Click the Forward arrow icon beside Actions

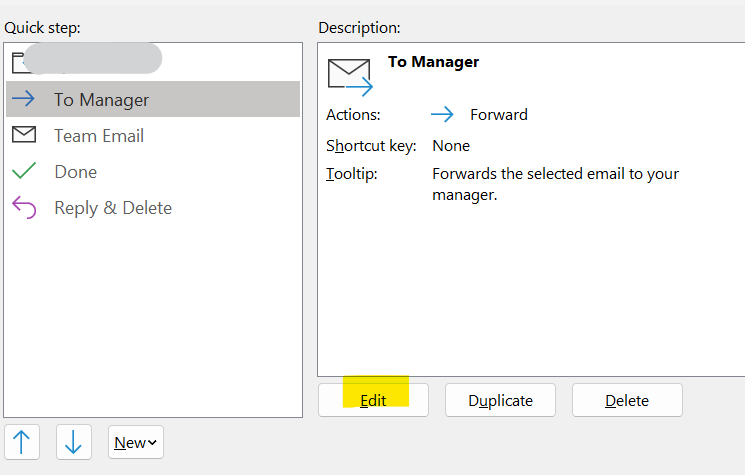click(442, 114)
